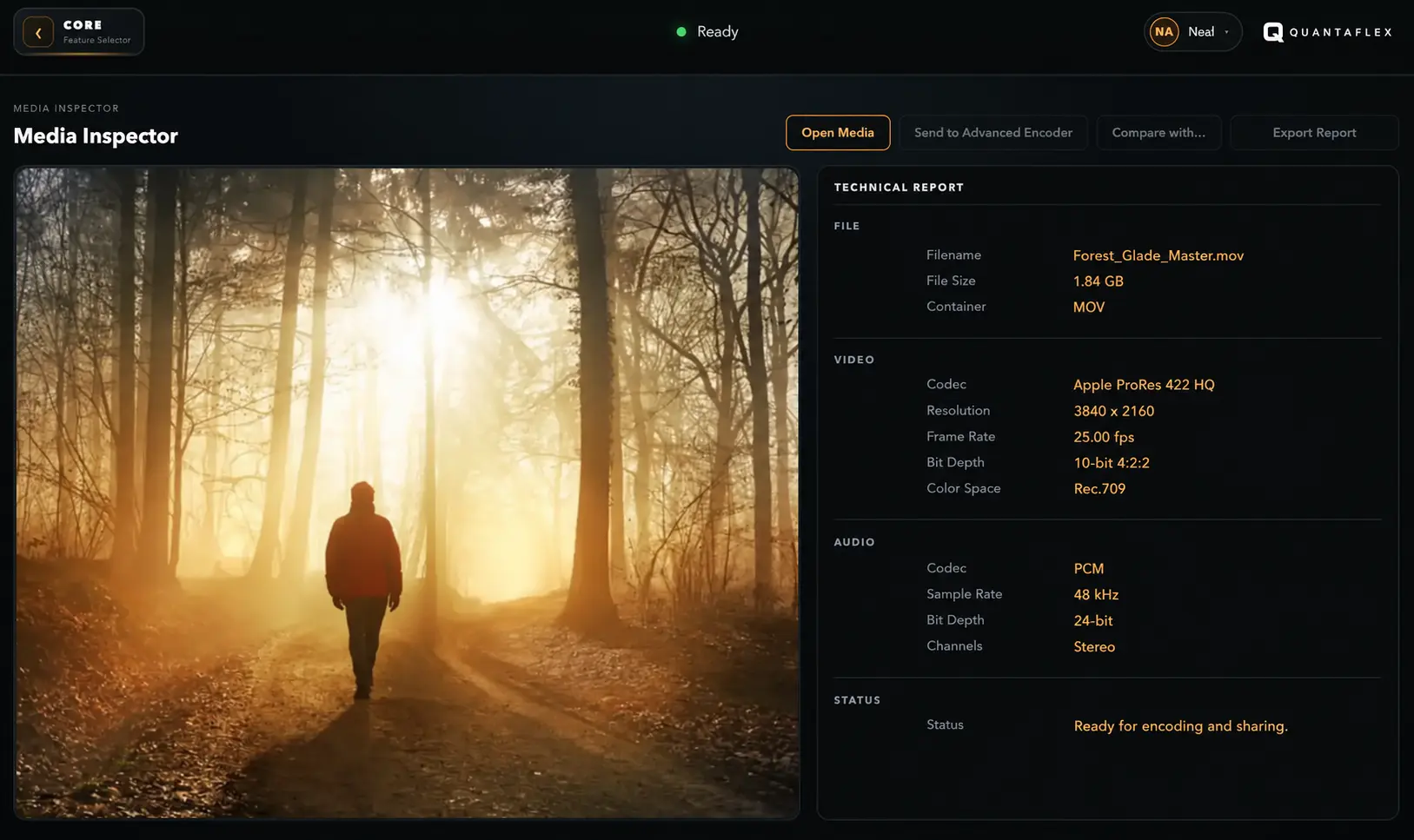Viewport: 1414px width, 840px height.
Task: Click the Ready status label in header
Action: click(x=717, y=32)
